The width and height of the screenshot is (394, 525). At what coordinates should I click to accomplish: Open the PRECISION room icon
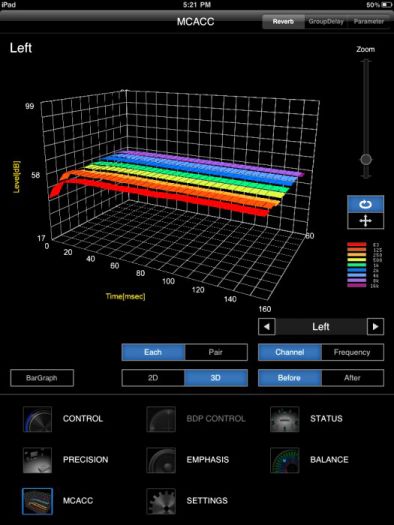[x=37, y=460]
